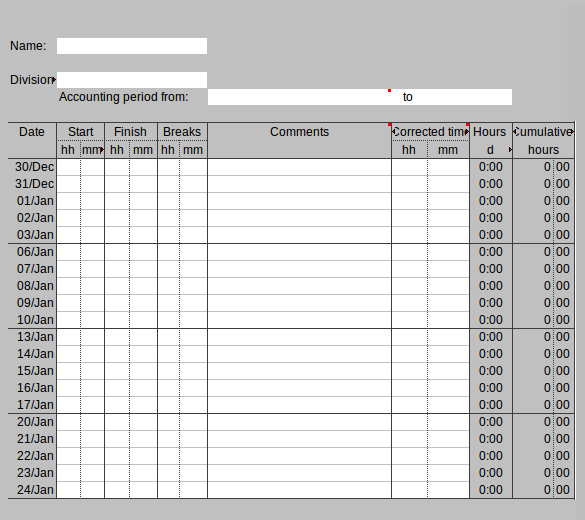Image resolution: width=585 pixels, height=520 pixels.
Task: Click the '17/Jan' date cell
Action: point(32,405)
